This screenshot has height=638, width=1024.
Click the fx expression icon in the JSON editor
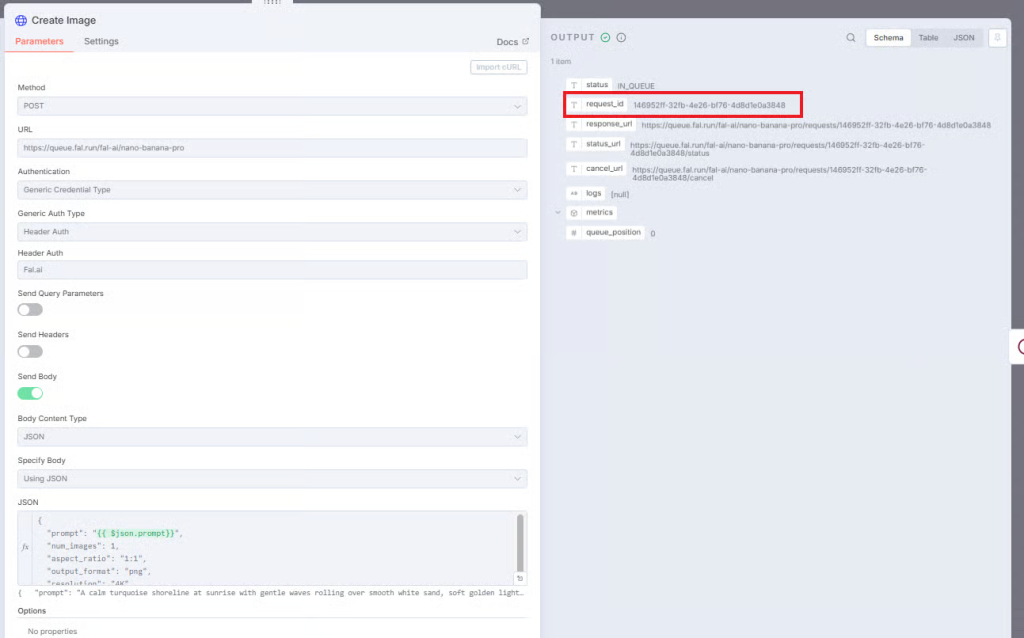[x=25, y=547]
